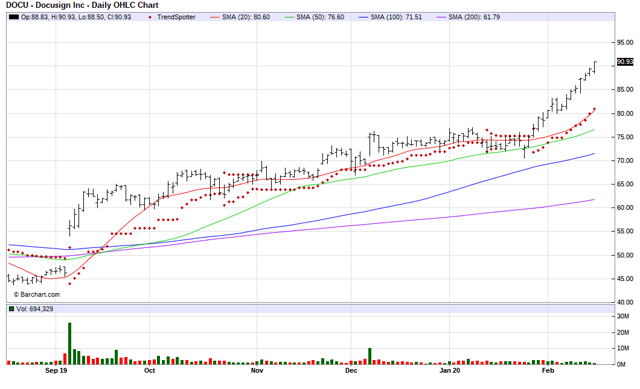Click the green SMA 50 line swatch

(289, 17)
